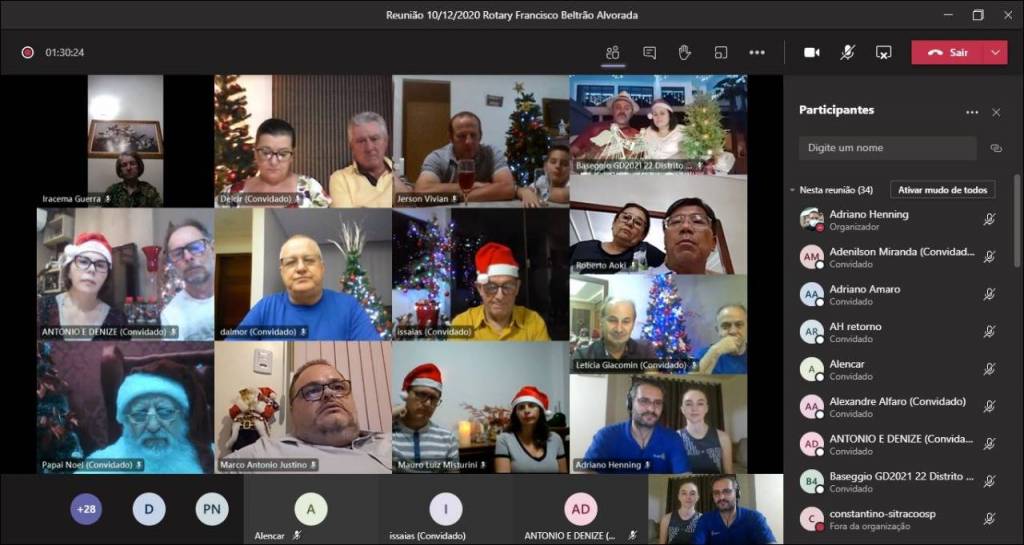This screenshot has height=545, width=1024.
Task: Collapse the 'Nesta reunião (34)' section
Action: pyautogui.click(x=792, y=190)
